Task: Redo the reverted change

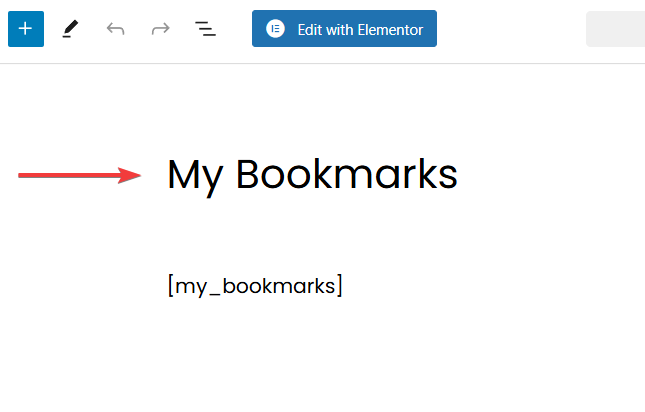Action: point(160,29)
